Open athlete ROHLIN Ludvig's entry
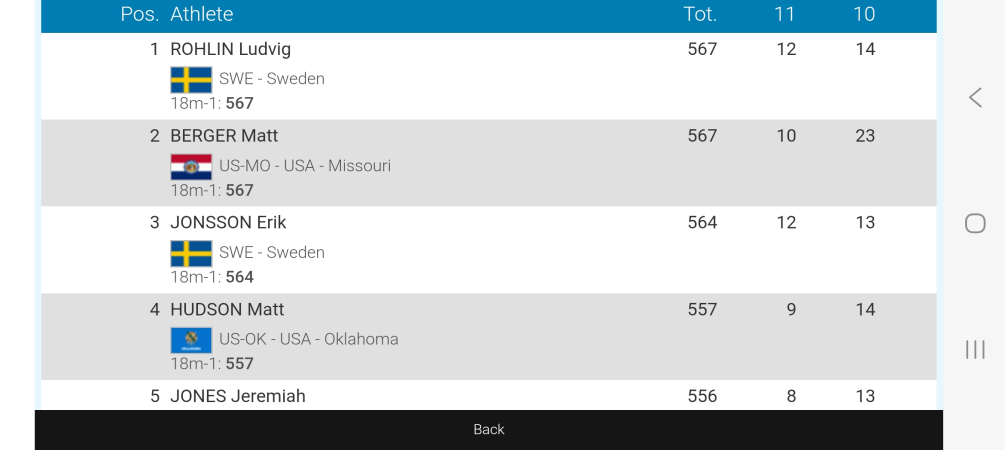This screenshot has height=450, width=1005. pyautogui.click(x=231, y=49)
